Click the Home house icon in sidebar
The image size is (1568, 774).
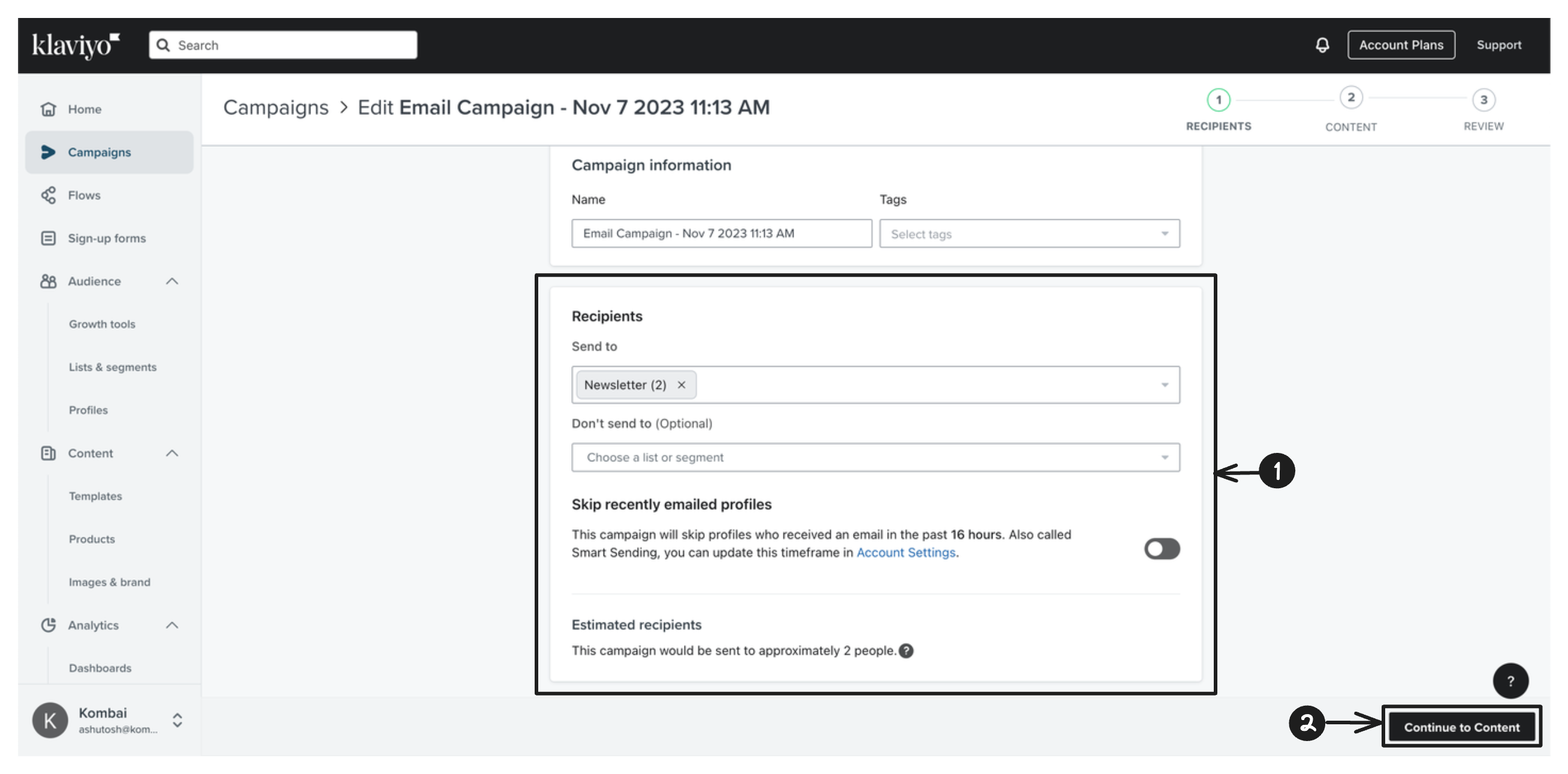tap(48, 109)
